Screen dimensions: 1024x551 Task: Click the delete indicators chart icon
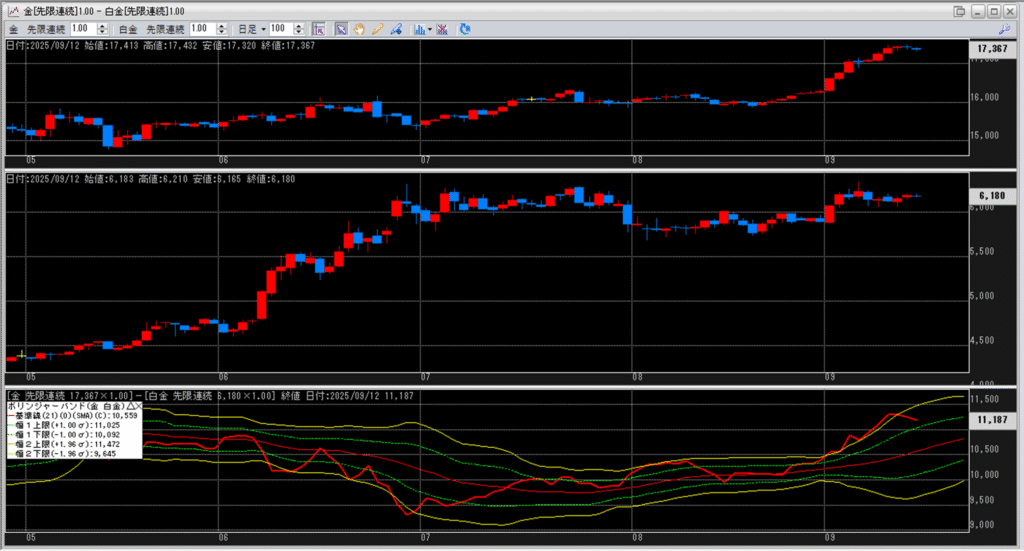[442, 29]
